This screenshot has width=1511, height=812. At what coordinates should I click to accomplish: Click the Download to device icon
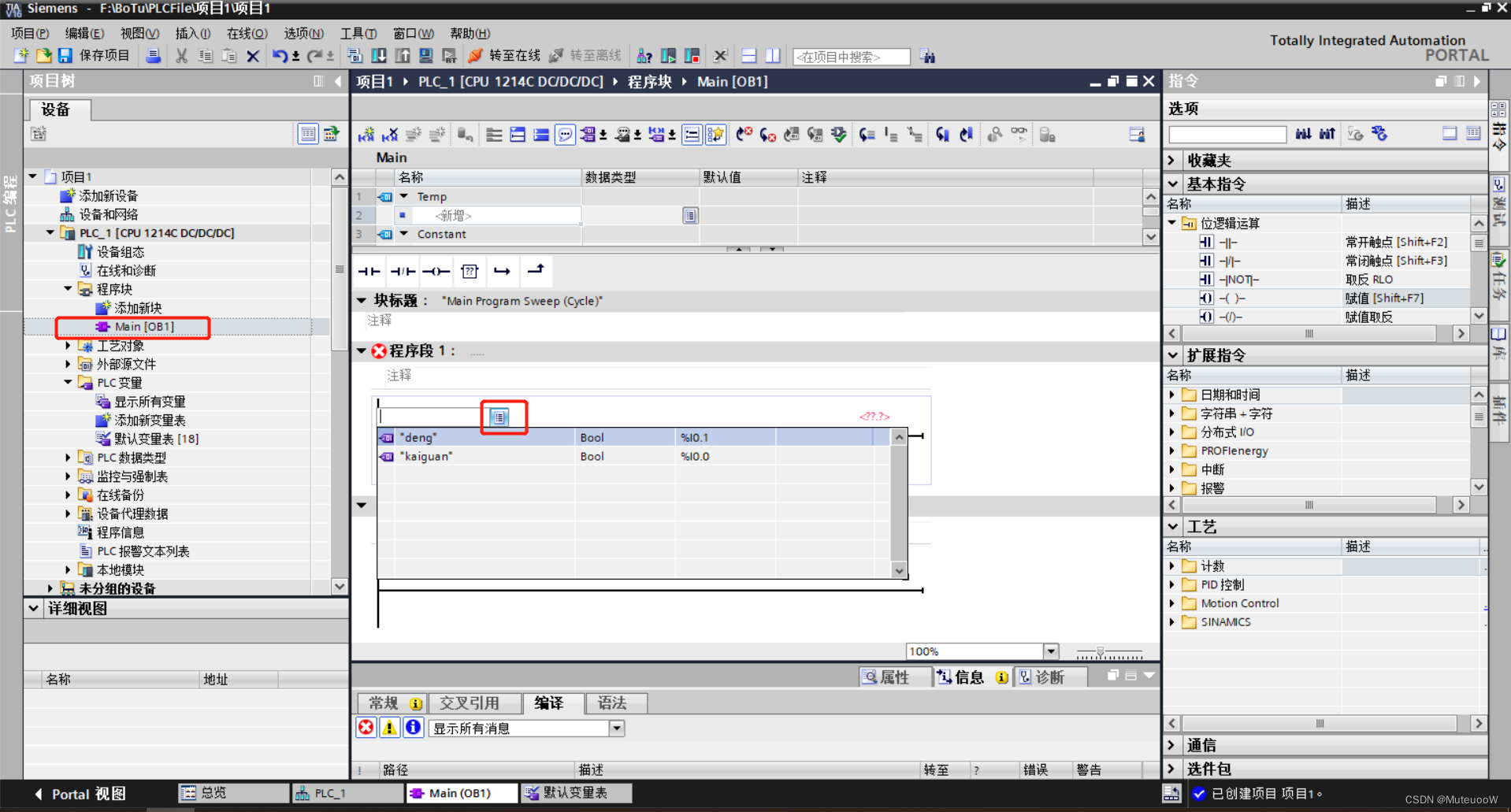pos(378,56)
